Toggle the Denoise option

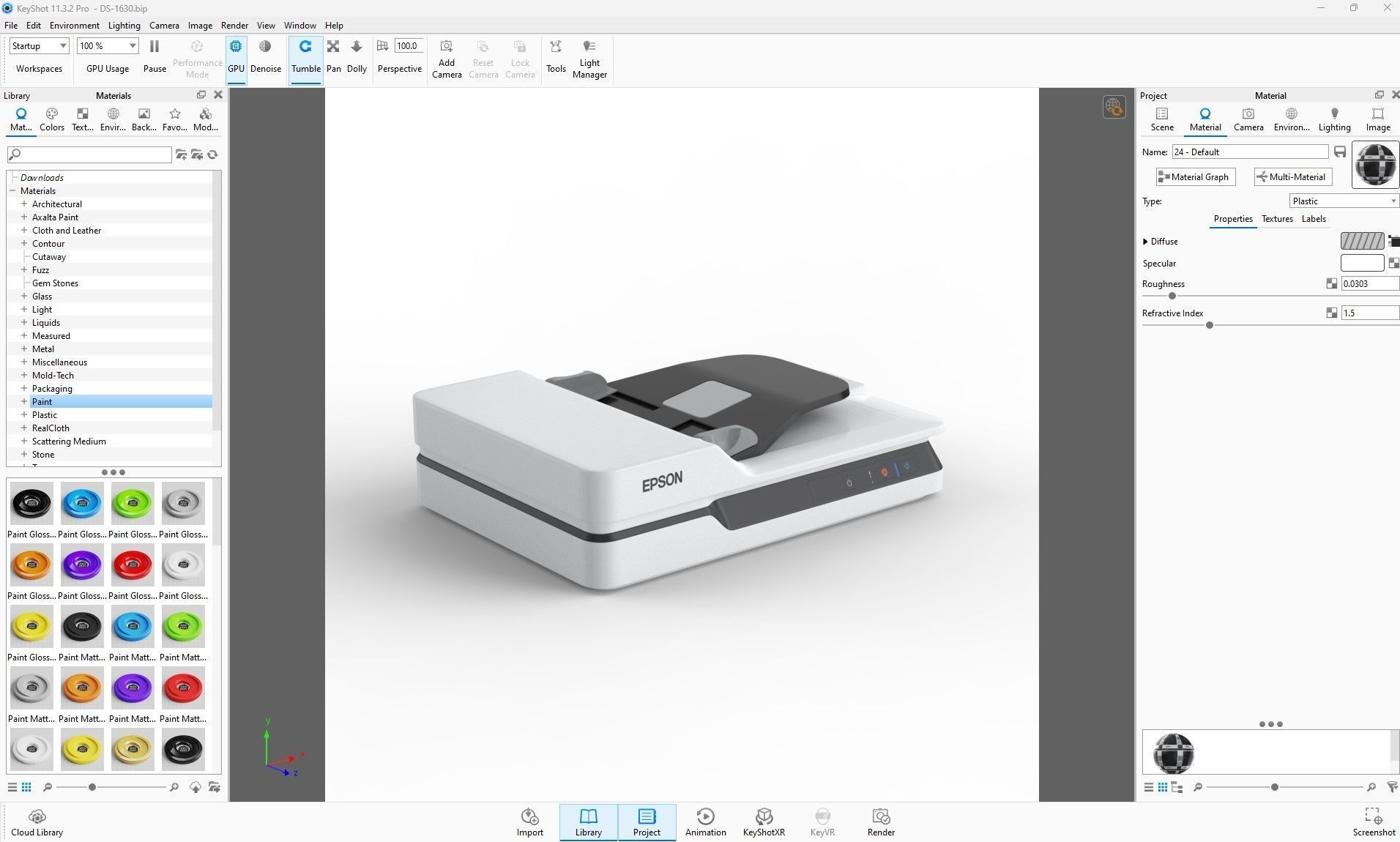(265, 56)
